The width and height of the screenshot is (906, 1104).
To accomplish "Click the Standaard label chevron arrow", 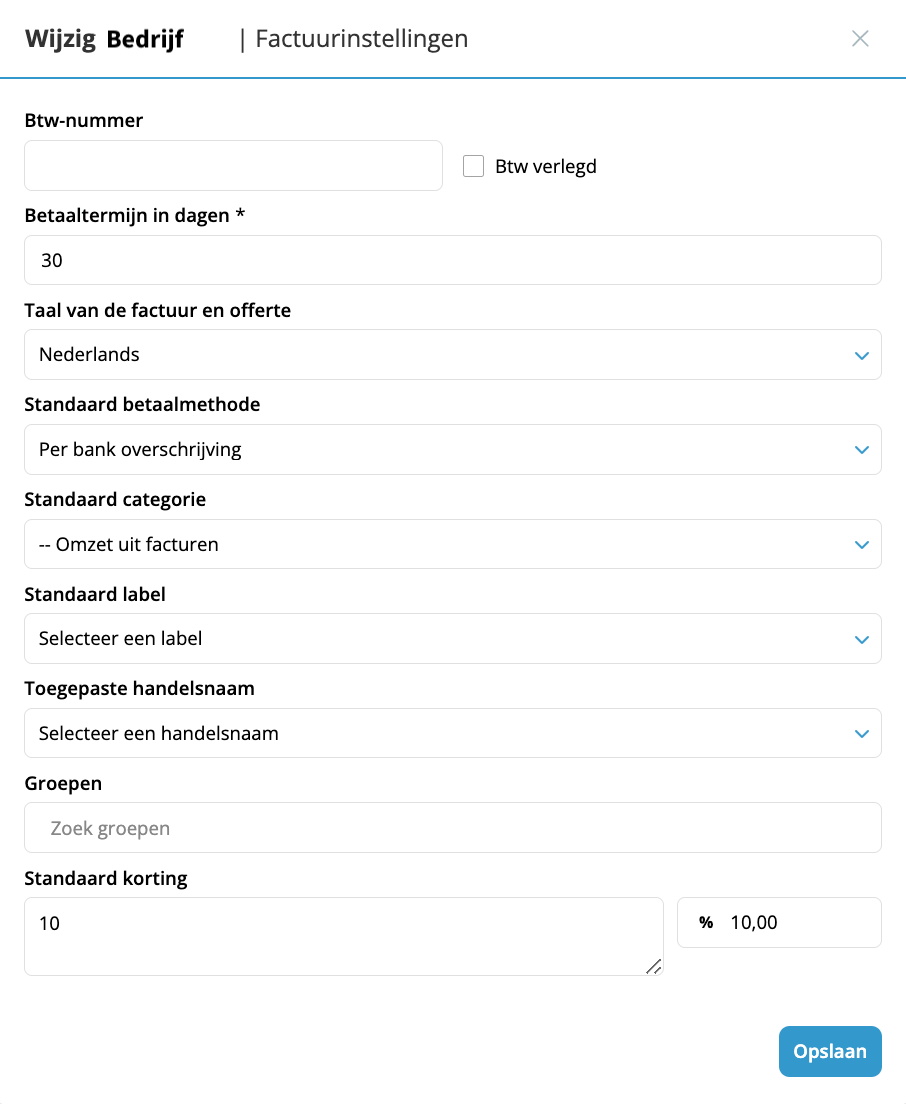I will (862, 640).
